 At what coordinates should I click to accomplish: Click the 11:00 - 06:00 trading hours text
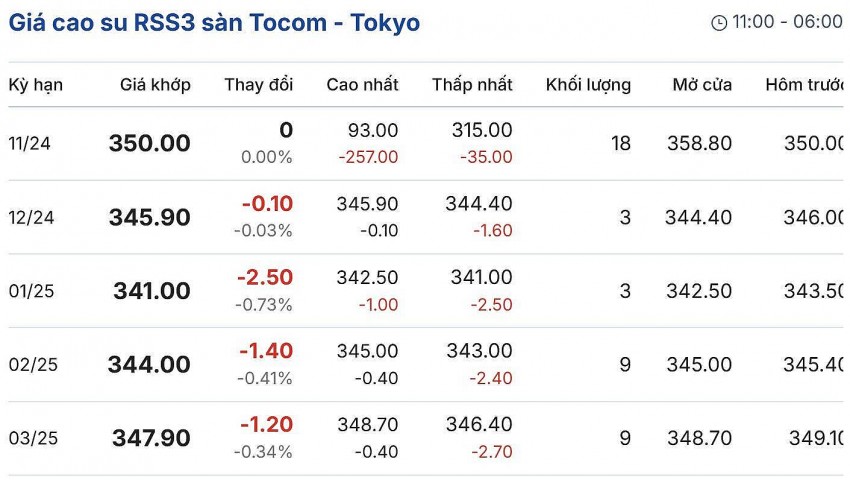tap(787, 23)
